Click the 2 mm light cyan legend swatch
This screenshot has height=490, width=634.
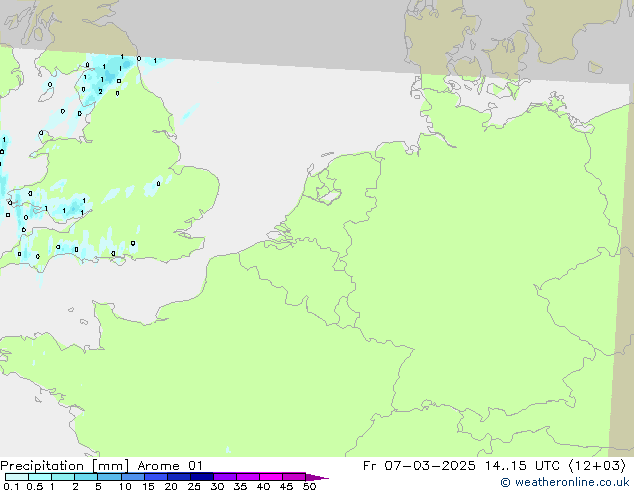point(86,477)
